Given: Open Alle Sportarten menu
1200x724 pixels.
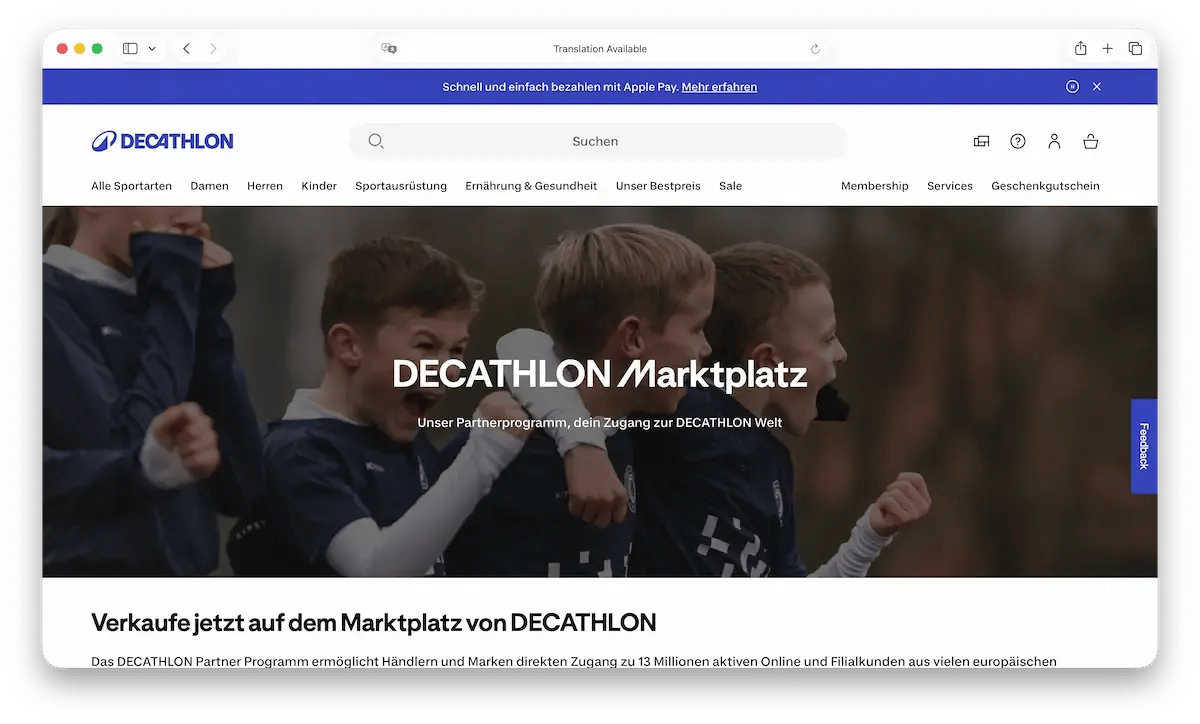Looking at the screenshot, I should click(x=131, y=186).
